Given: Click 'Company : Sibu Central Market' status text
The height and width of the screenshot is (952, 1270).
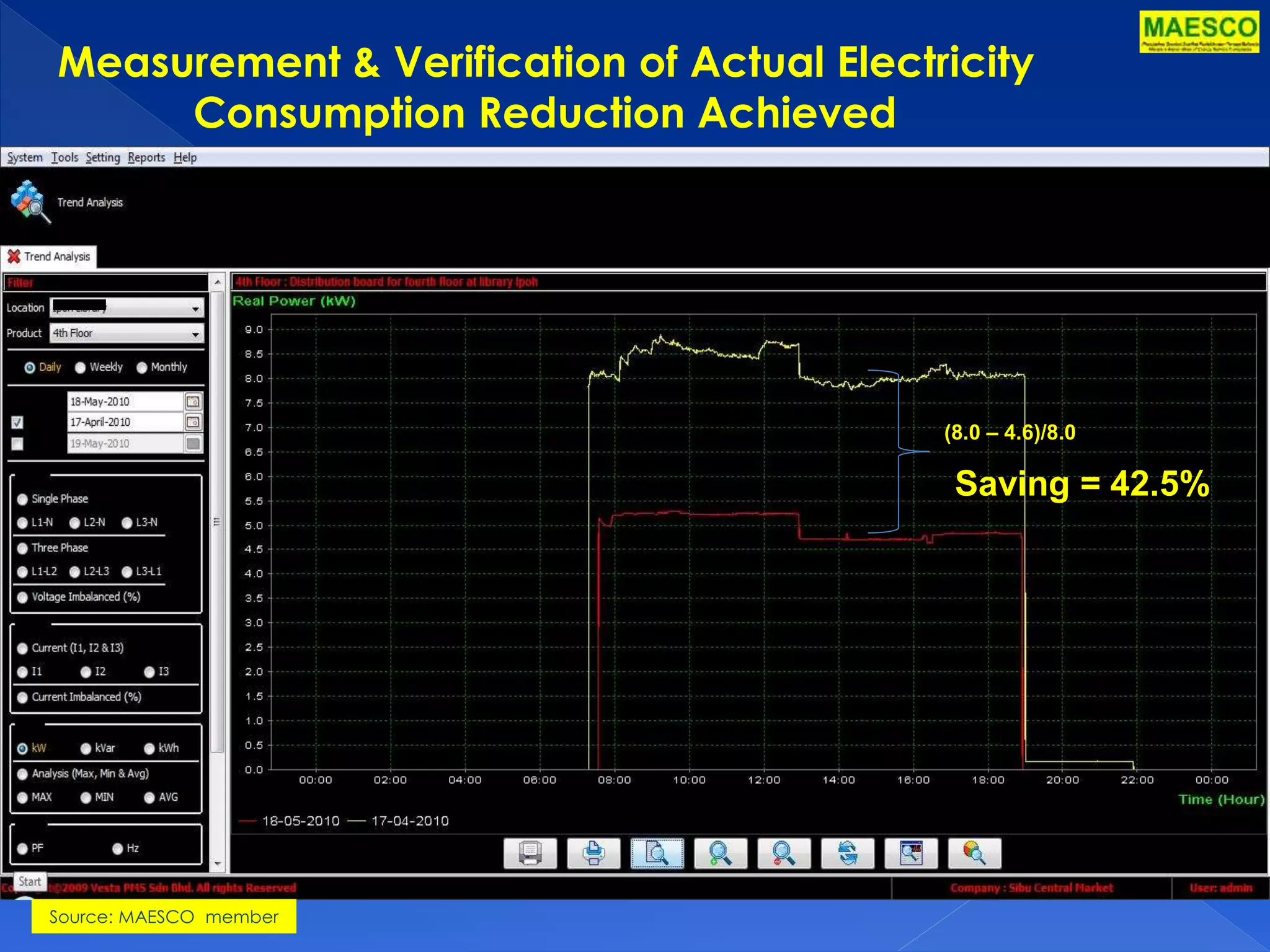Looking at the screenshot, I should point(1031,888).
